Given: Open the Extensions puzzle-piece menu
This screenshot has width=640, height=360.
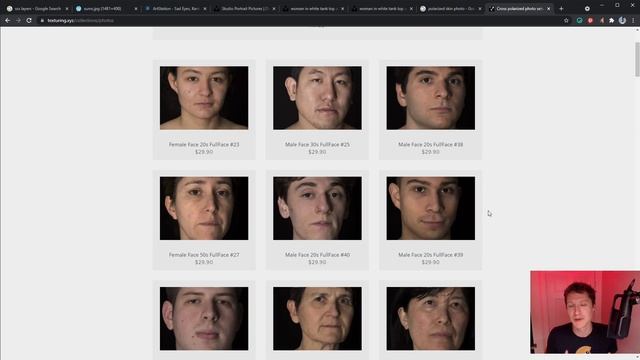Looking at the screenshot, I should 611,20.
